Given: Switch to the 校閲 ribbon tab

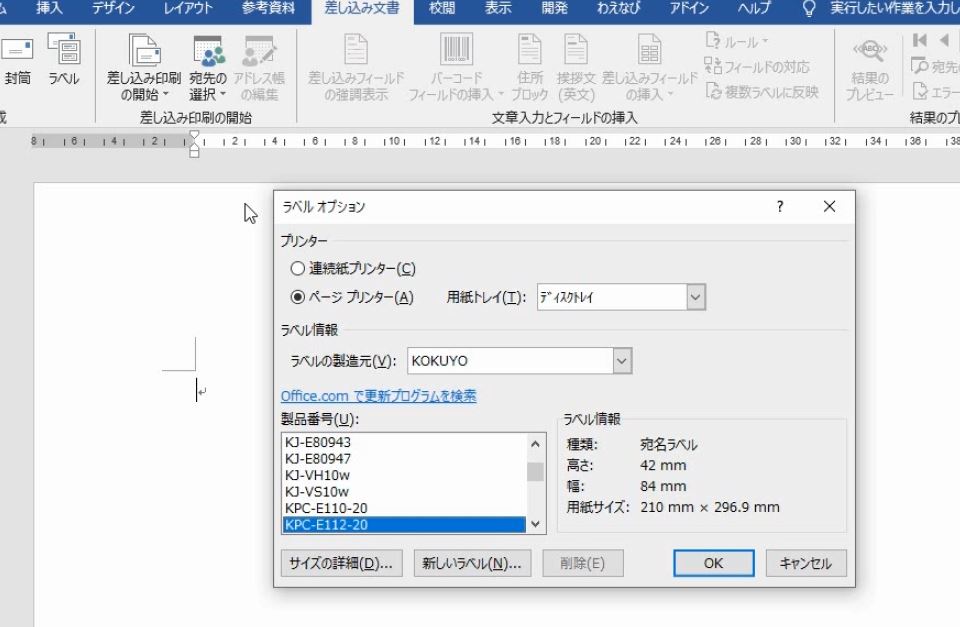Looking at the screenshot, I should pos(441,9).
